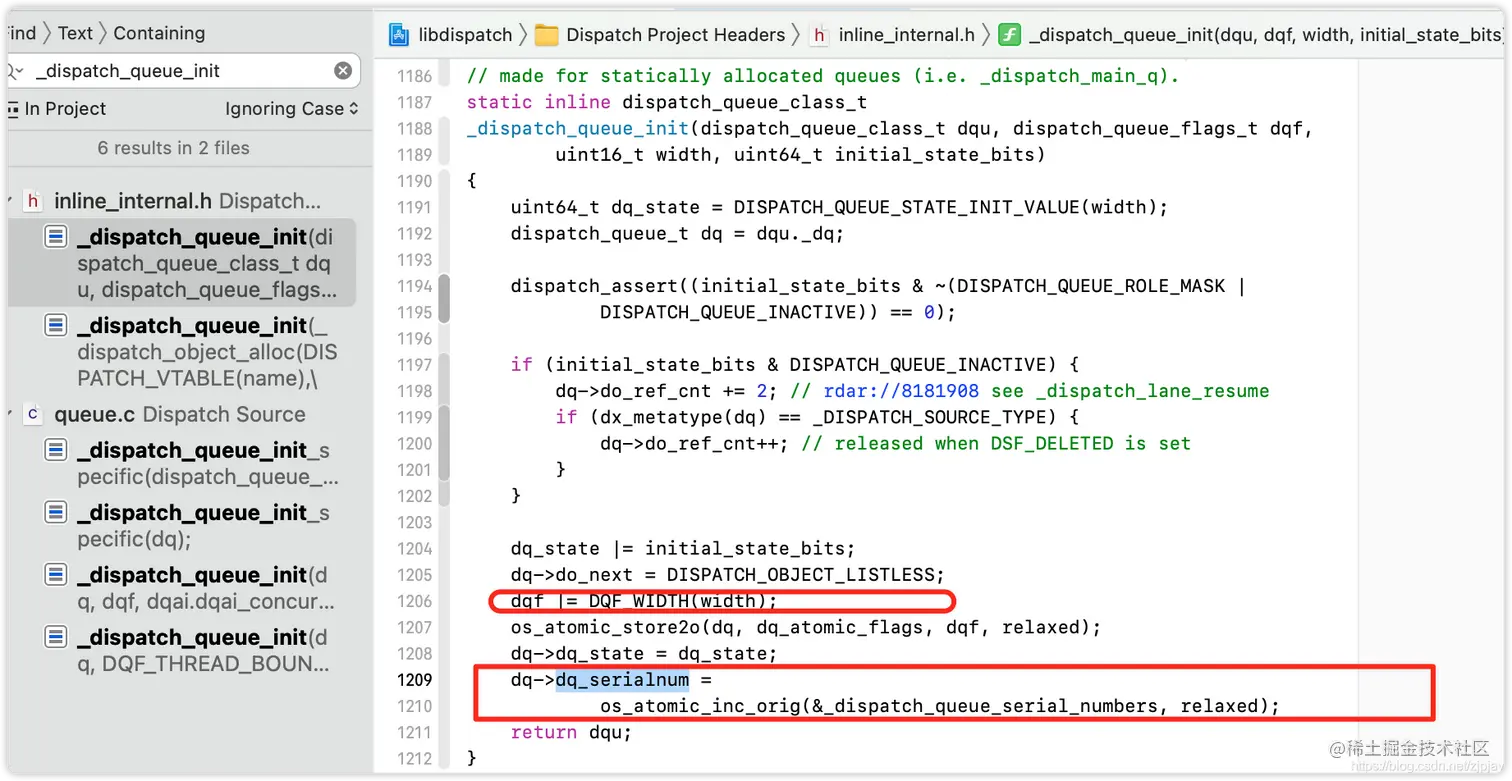The image size is (1512, 781).
Task: Click the code folding ribbon at line 1194
Action: (x=444, y=299)
